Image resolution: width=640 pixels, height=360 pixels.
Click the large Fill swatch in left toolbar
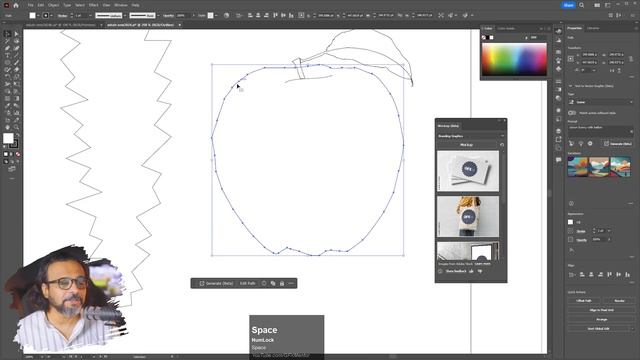click(x=8, y=138)
